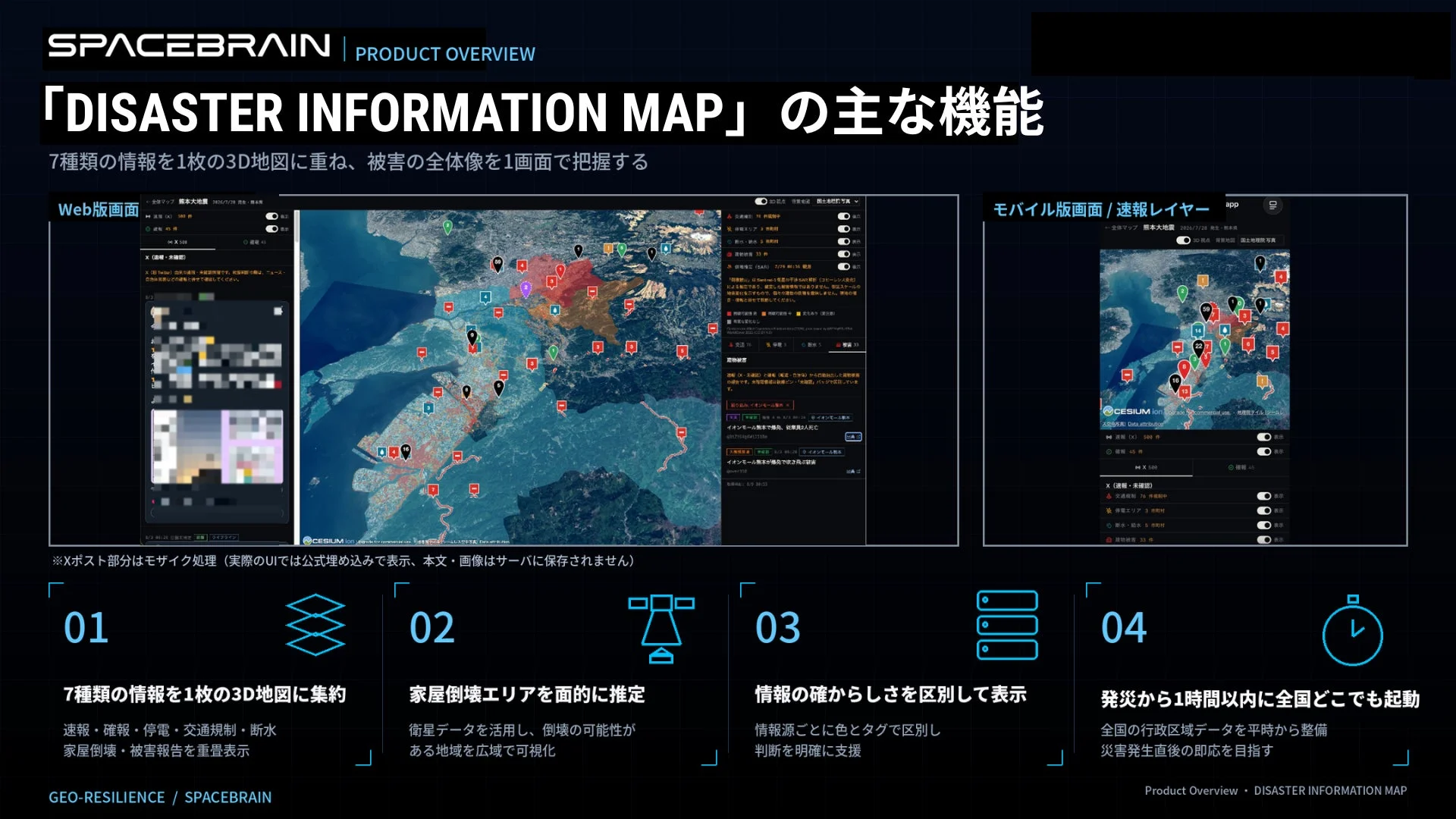This screenshot has height=819, width=1456.
Task: Open the source link icon of first building damage report
Action: click(853, 437)
